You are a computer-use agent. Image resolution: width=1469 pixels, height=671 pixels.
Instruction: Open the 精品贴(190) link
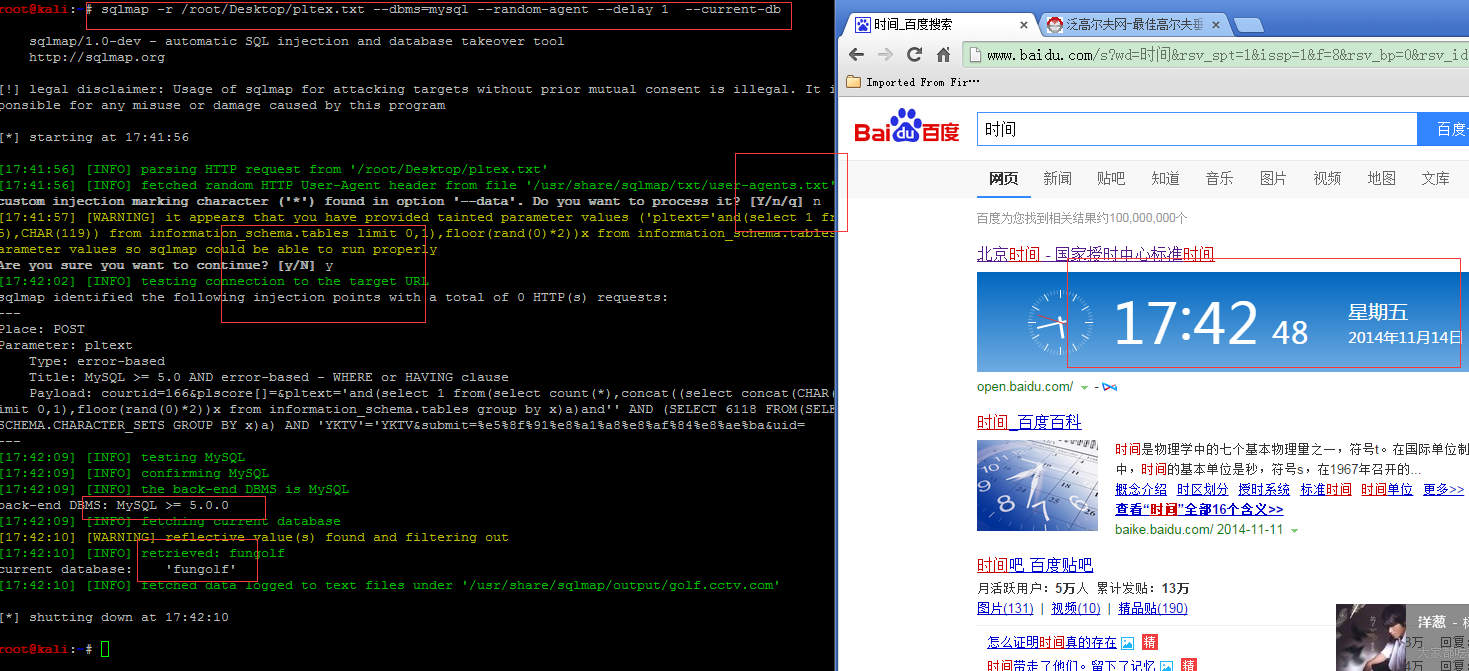[1153, 608]
